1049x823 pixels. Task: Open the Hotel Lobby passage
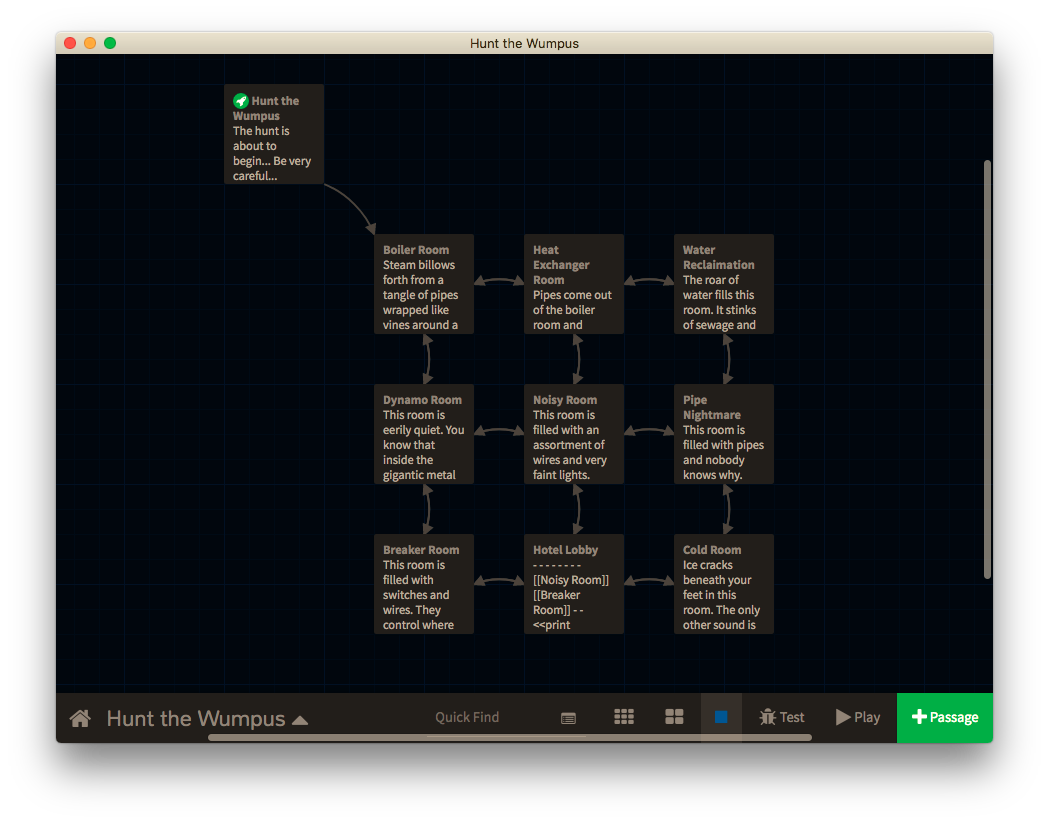[x=573, y=584]
